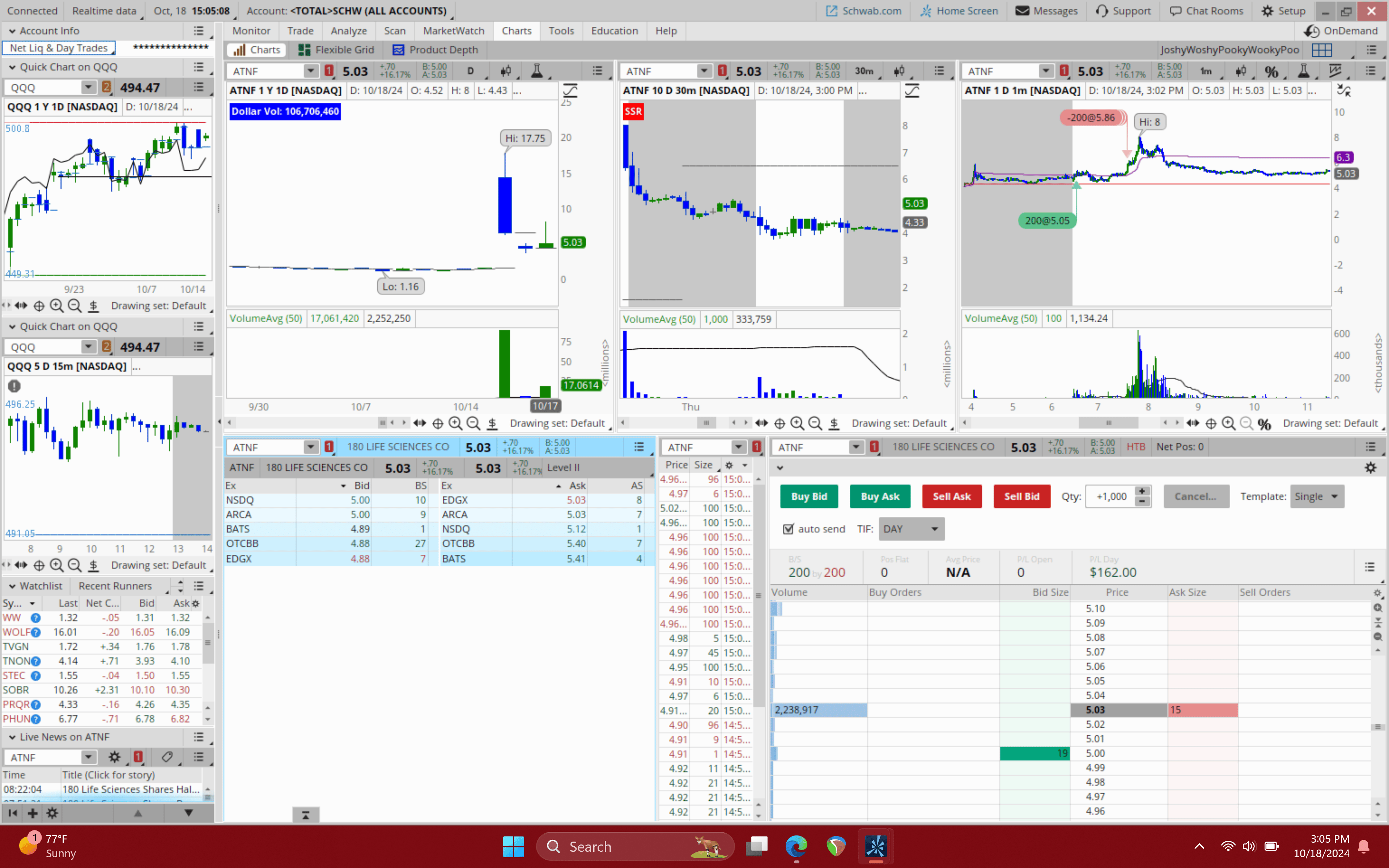This screenshot has height=868, width=1389.
Task: Click the grid layout icon near OnDemand
Action: tap(1322, 50)
